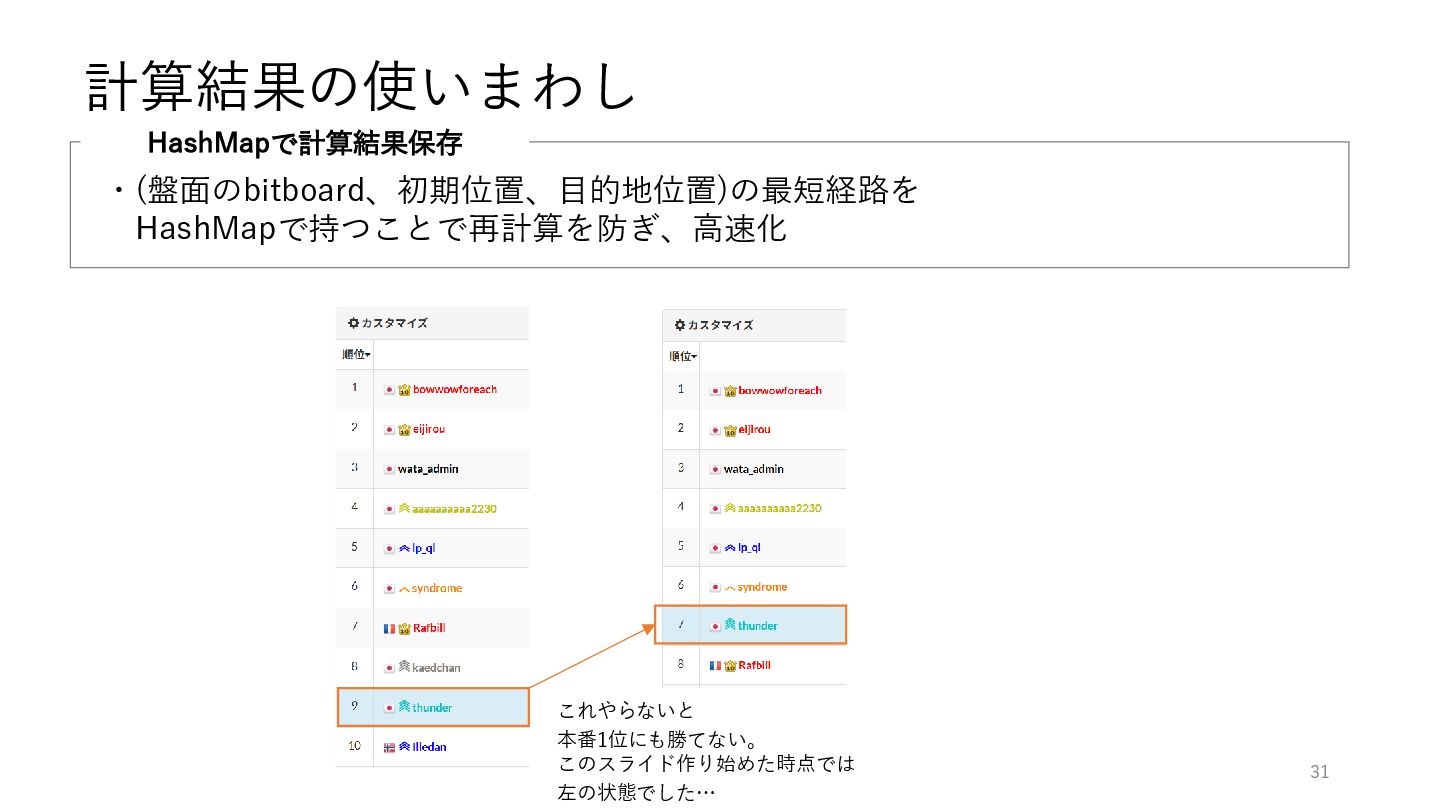Click slide page number 31
Viewport: 1440px width, 810px height.
click(1320, 772)
